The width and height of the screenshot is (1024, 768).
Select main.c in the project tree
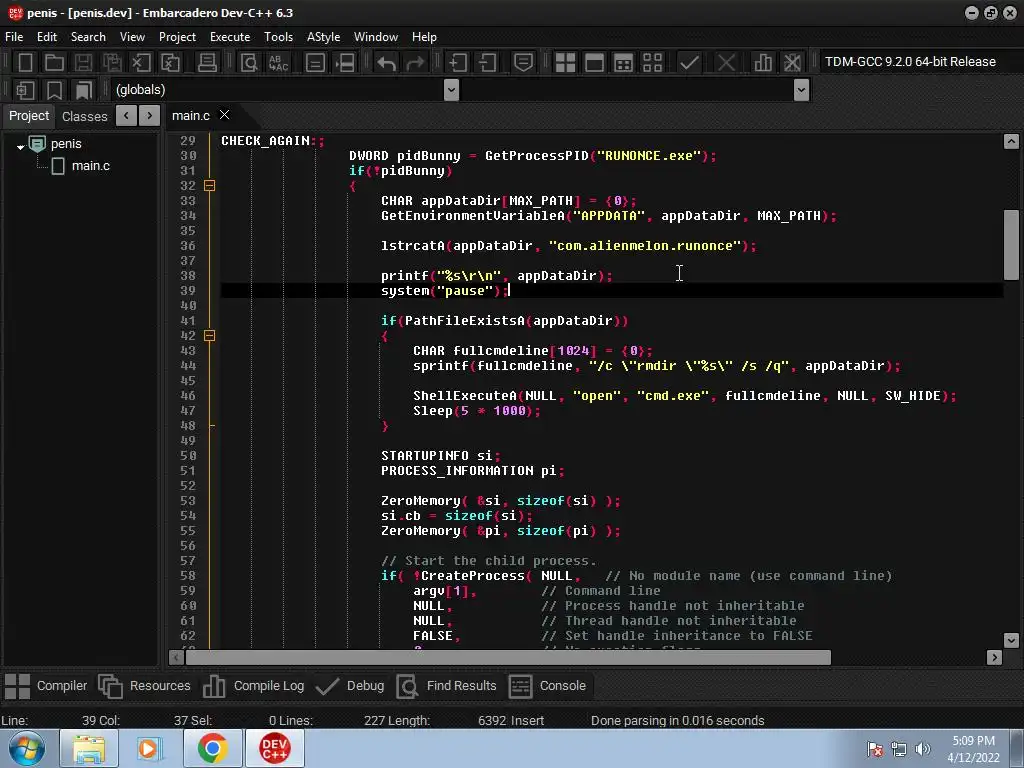[x=90, y=166]
